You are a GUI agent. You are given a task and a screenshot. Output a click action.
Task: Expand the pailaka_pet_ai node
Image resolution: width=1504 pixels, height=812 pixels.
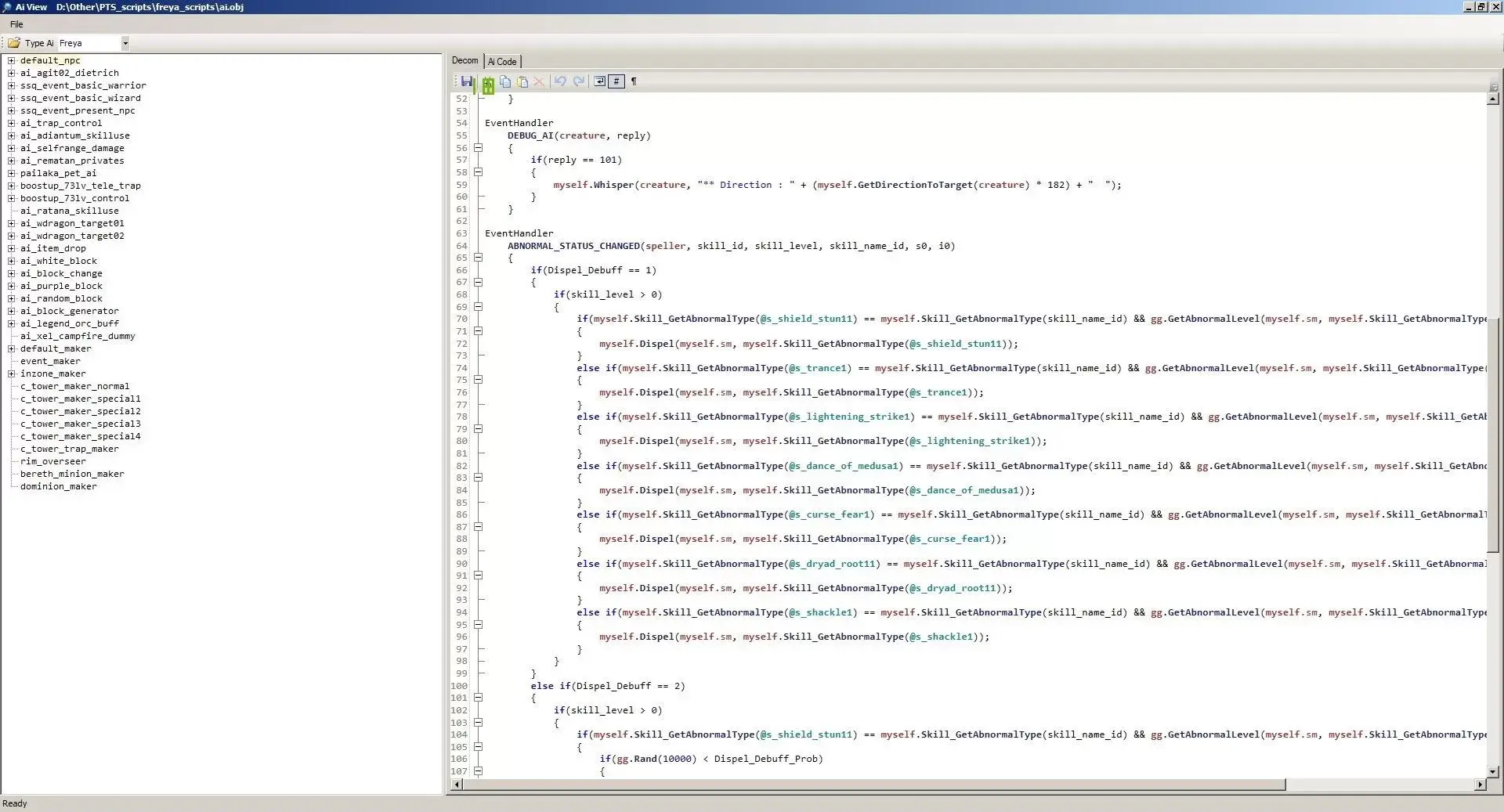click(12, 173)
